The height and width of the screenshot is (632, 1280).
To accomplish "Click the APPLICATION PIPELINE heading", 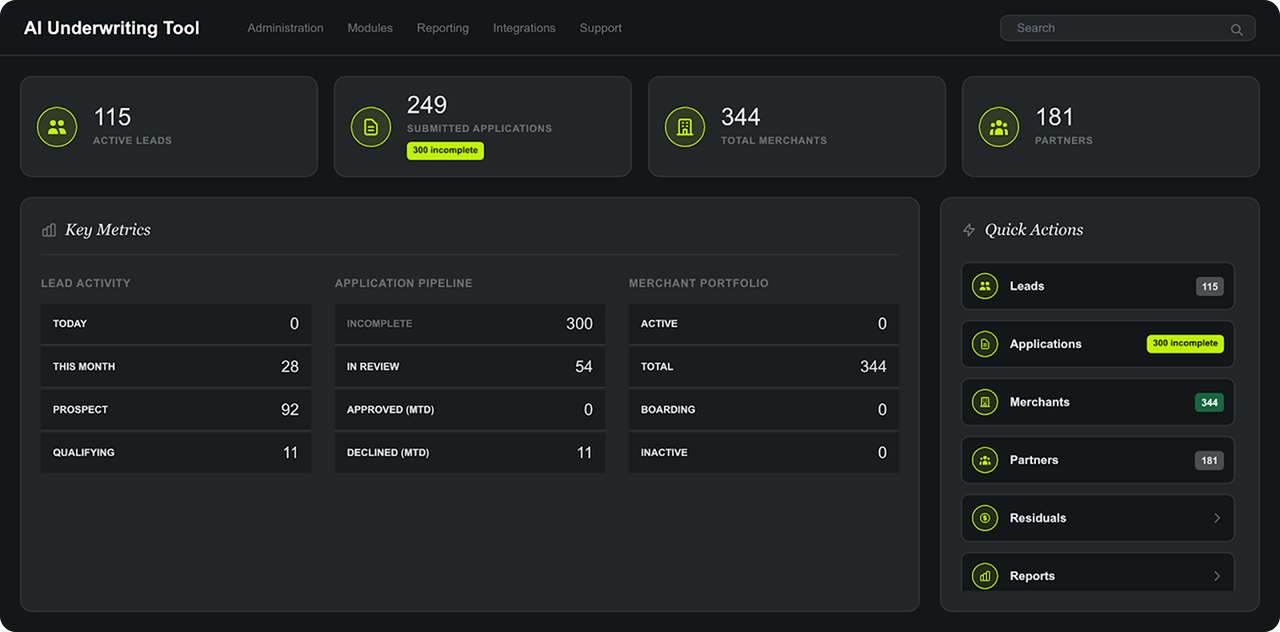I will tap(404, 283).
